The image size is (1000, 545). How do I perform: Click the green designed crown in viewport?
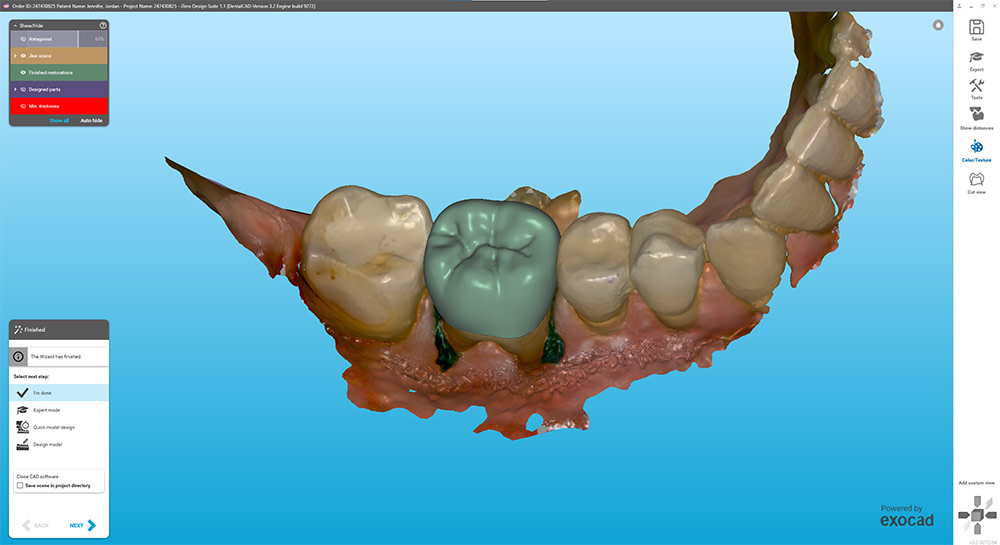pyautogui.click(x=491, y=268)
